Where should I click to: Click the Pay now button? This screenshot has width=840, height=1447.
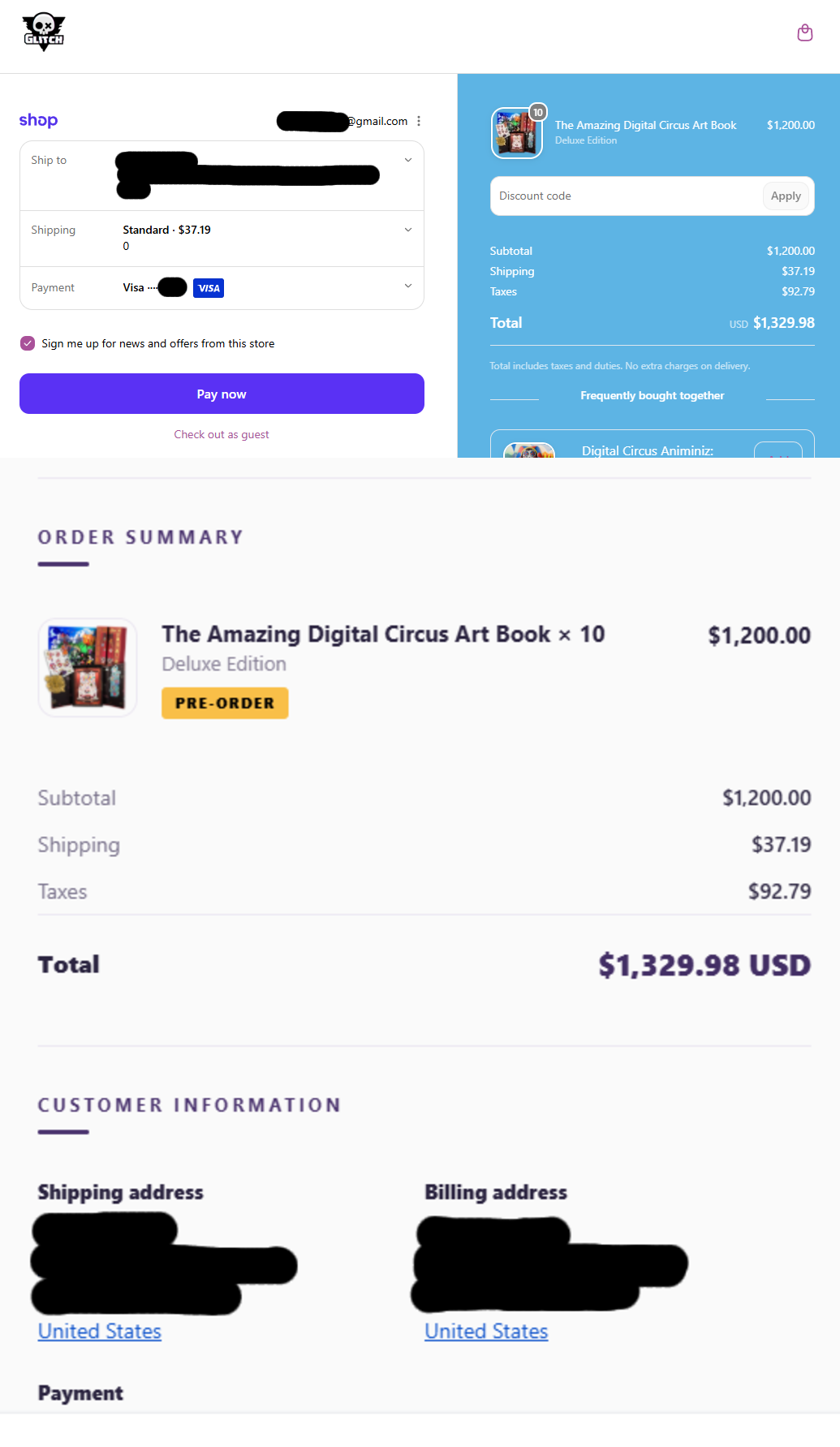click(222, 394)
